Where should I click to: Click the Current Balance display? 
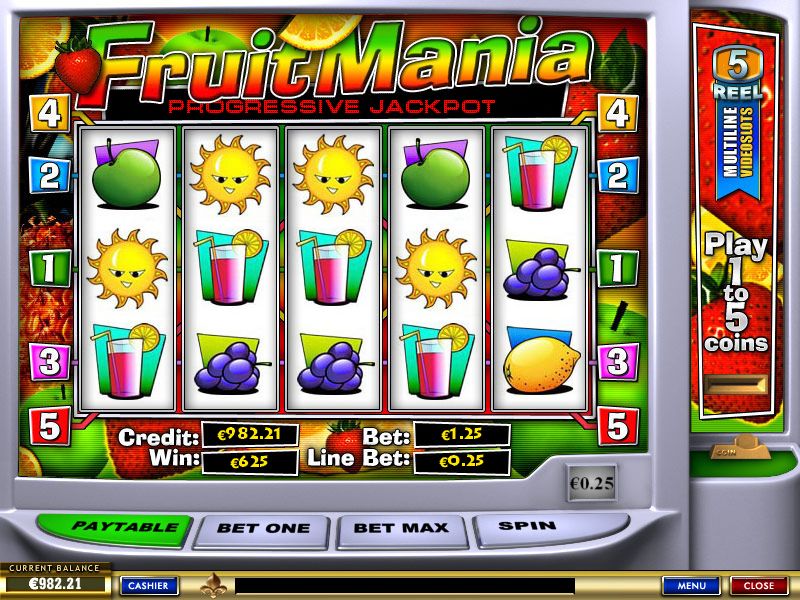(x=56, y=580)
